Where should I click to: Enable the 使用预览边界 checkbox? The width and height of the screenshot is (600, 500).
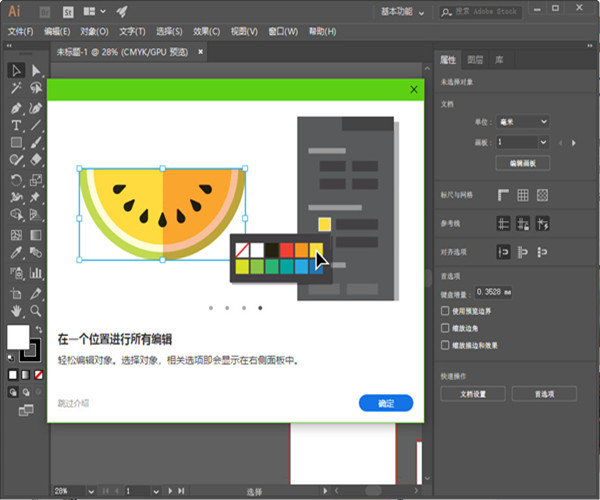(x=446, y=310)
